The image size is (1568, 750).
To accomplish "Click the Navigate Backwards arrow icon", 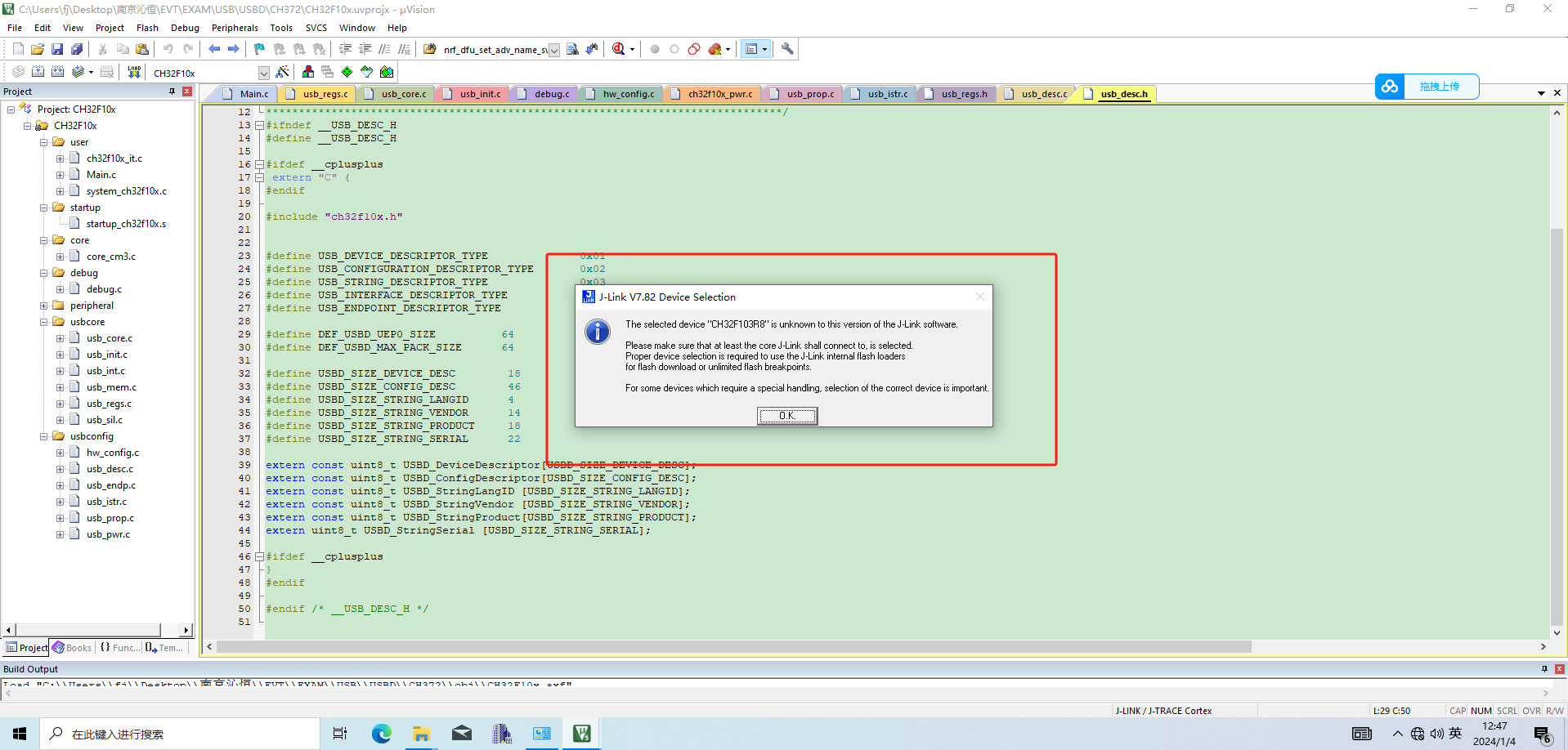I will click(214, 49).
